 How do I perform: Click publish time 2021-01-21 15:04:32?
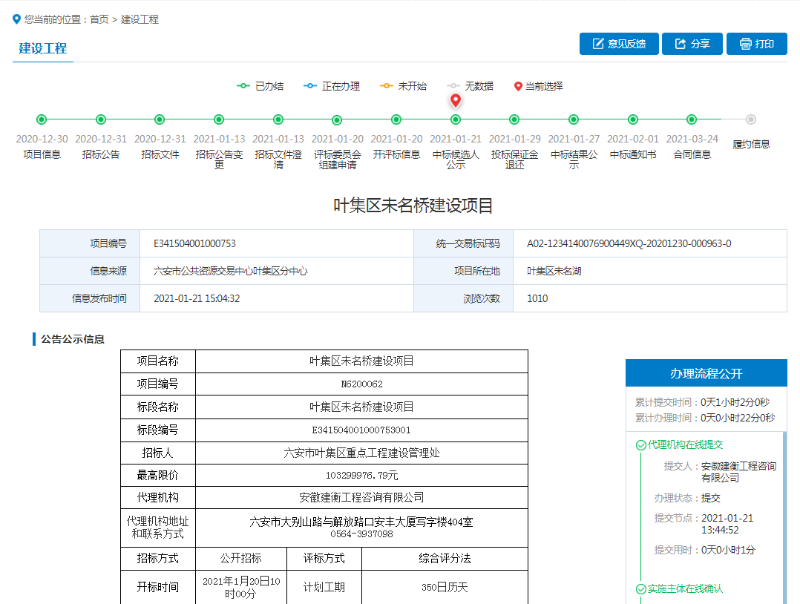point(196,298)
